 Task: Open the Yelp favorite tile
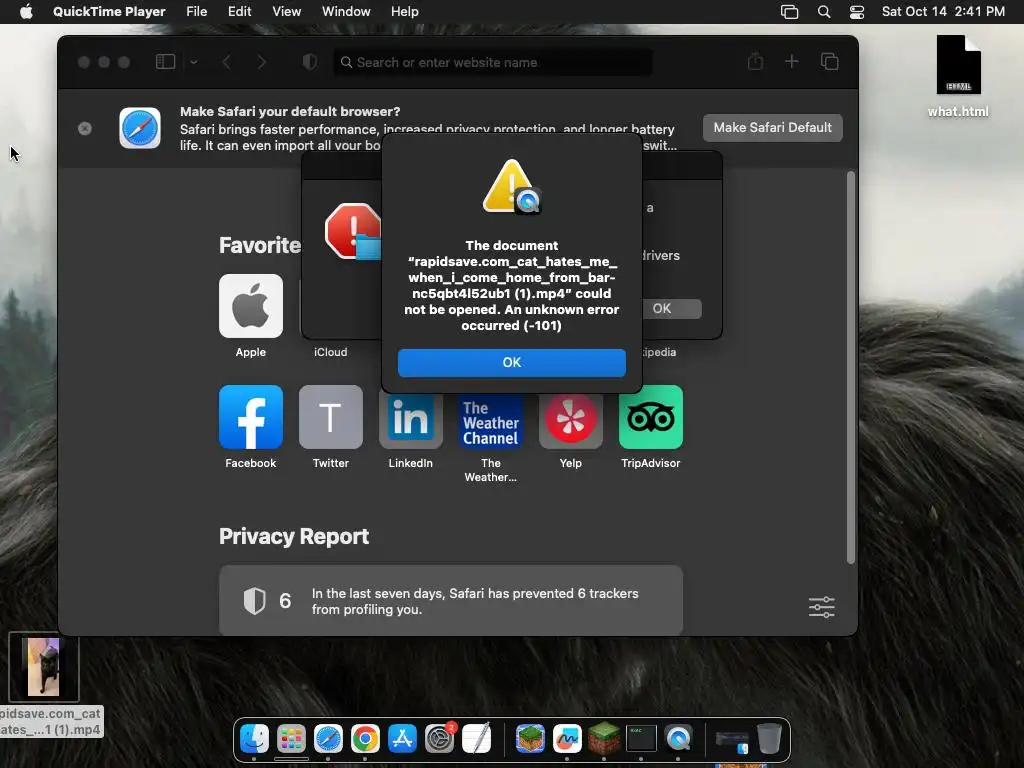571,419
